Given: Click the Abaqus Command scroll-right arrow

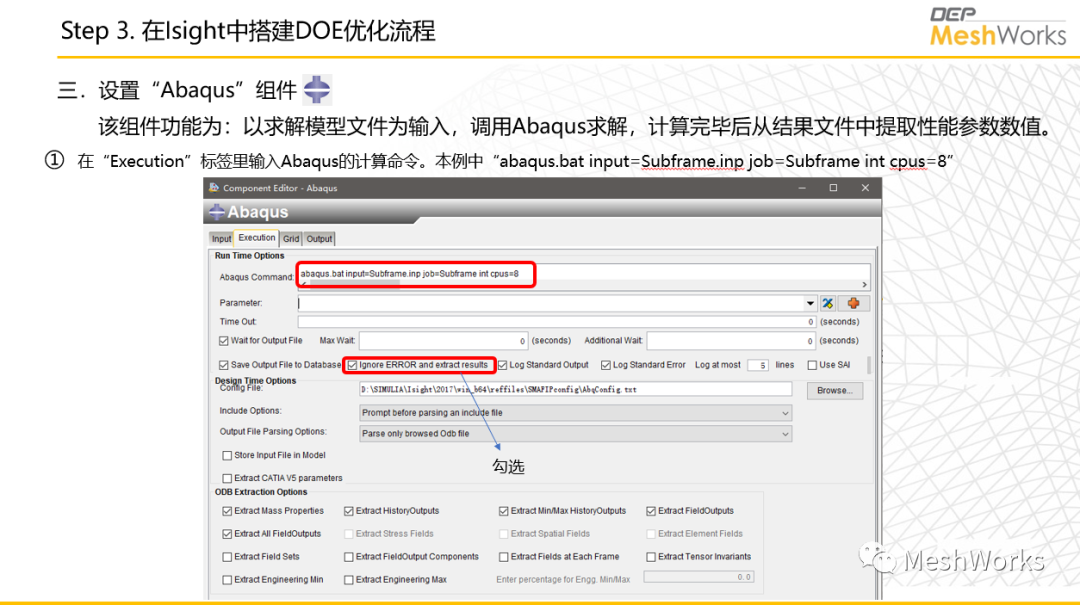Looking at the screenshot, I should tap(864, 285).
